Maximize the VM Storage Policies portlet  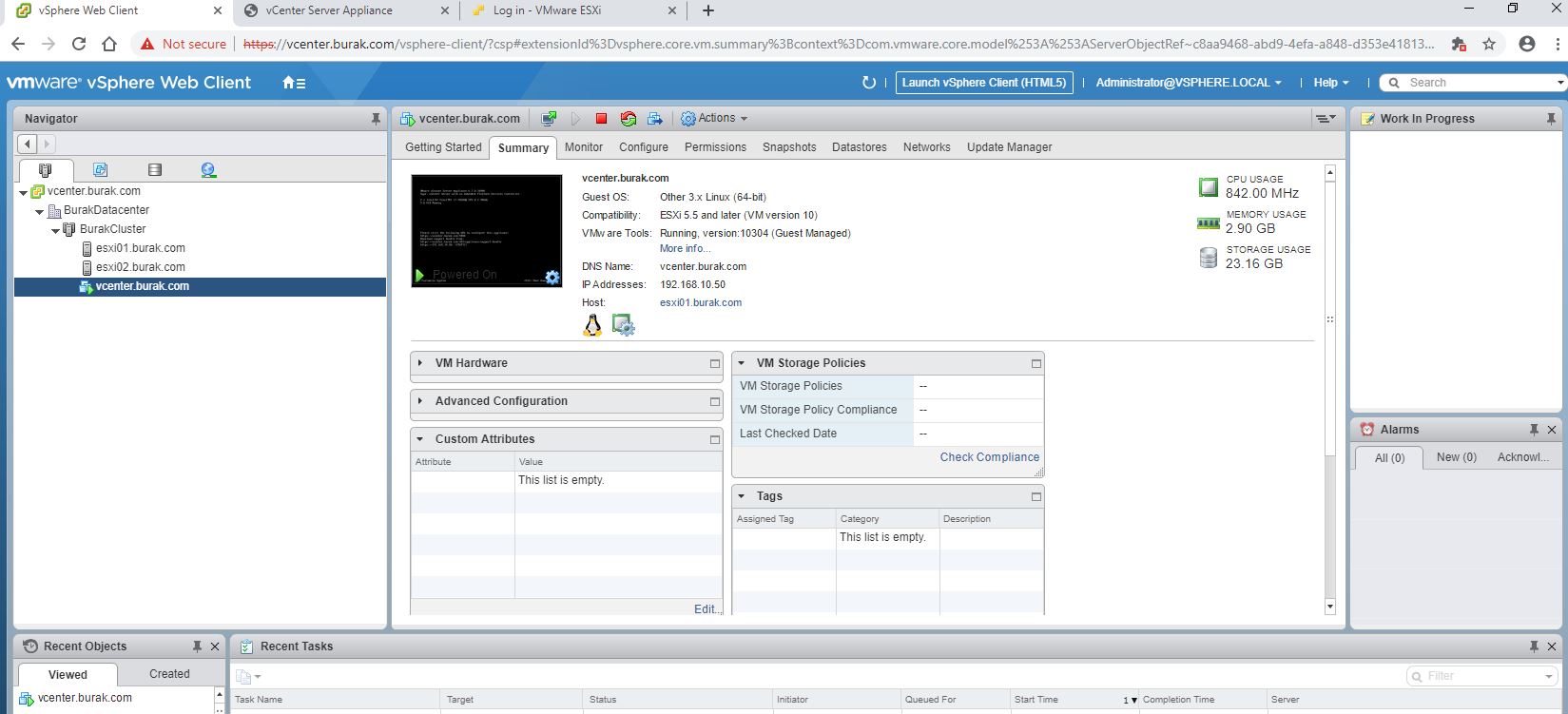pos(1036,363)
